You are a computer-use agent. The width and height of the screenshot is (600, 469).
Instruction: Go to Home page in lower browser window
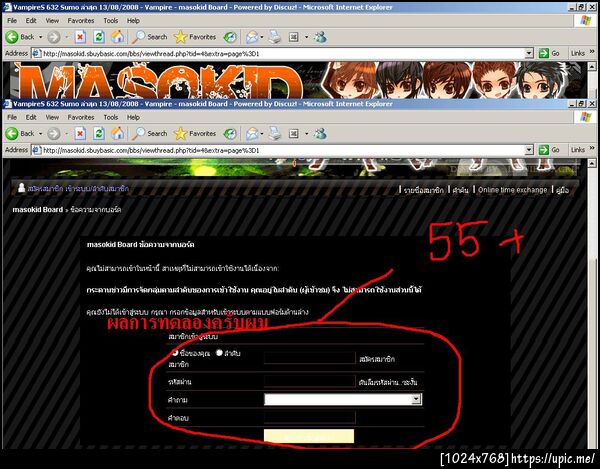pos(117,134)
